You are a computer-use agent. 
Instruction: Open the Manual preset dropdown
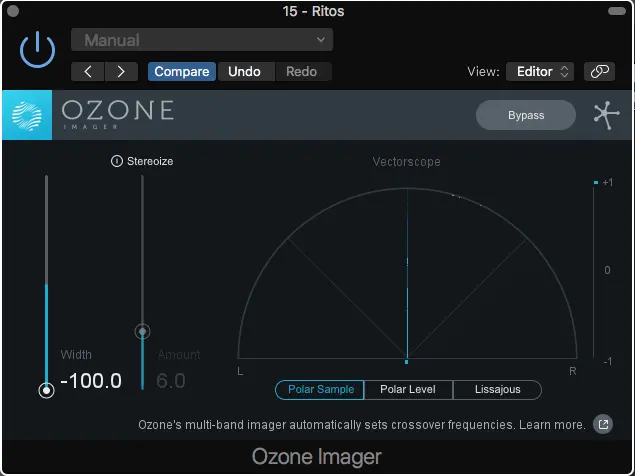pos(202,40)
